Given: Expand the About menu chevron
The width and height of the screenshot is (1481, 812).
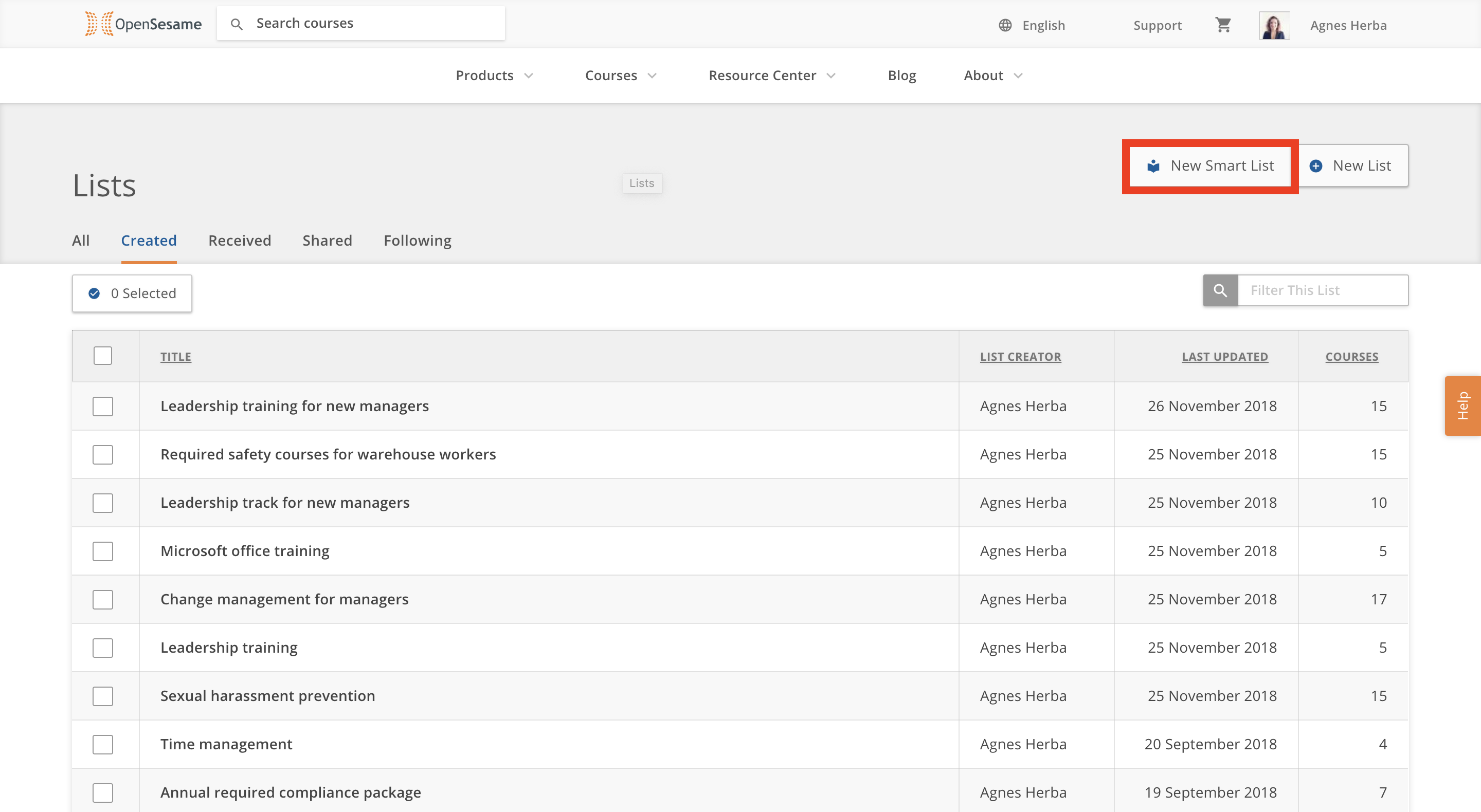Looking at the screenshot, I should (x=1018, y=75).
